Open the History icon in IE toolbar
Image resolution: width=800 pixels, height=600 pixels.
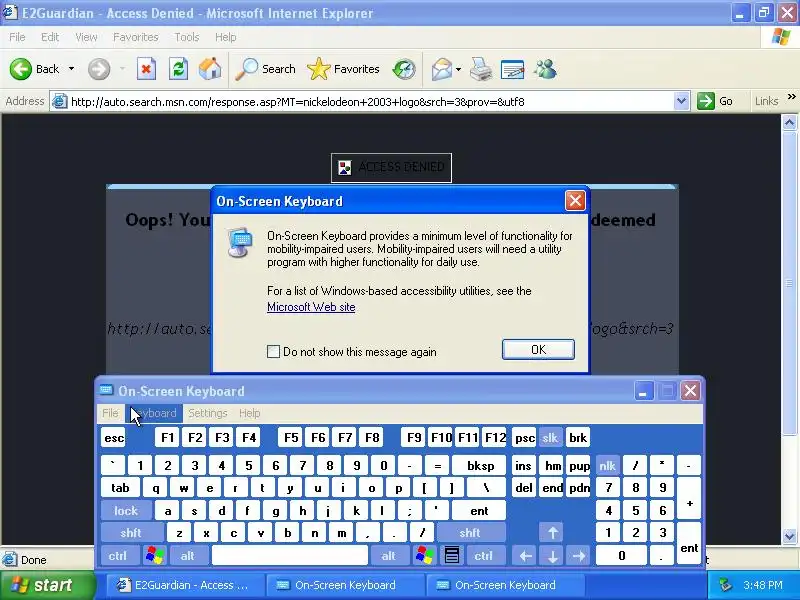click(x=404, y=69)
